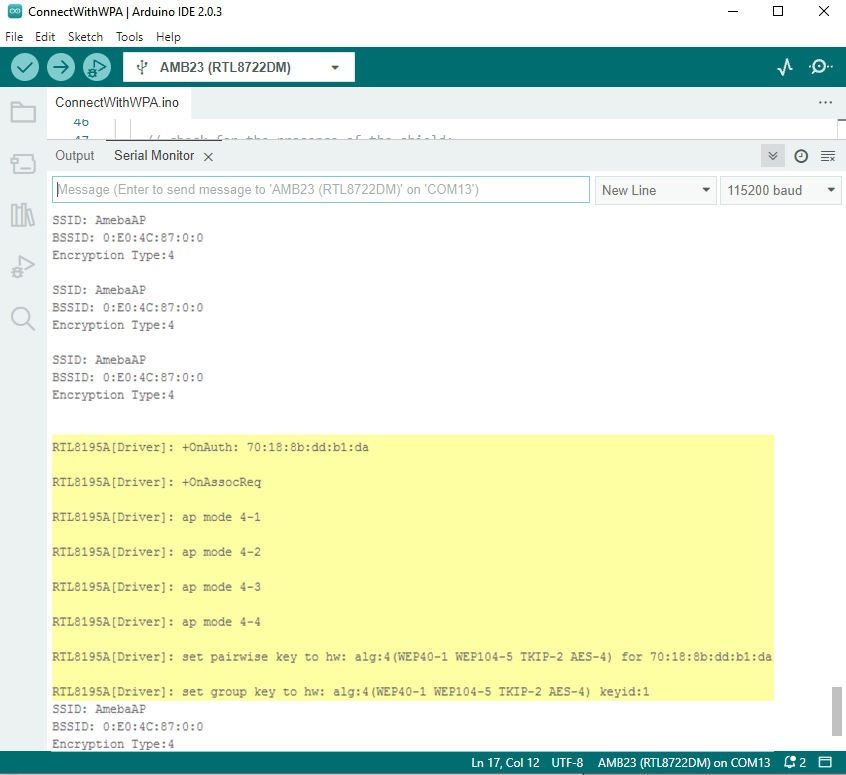Click the Verify sketch checkmark button

click(x=25, y=67)
